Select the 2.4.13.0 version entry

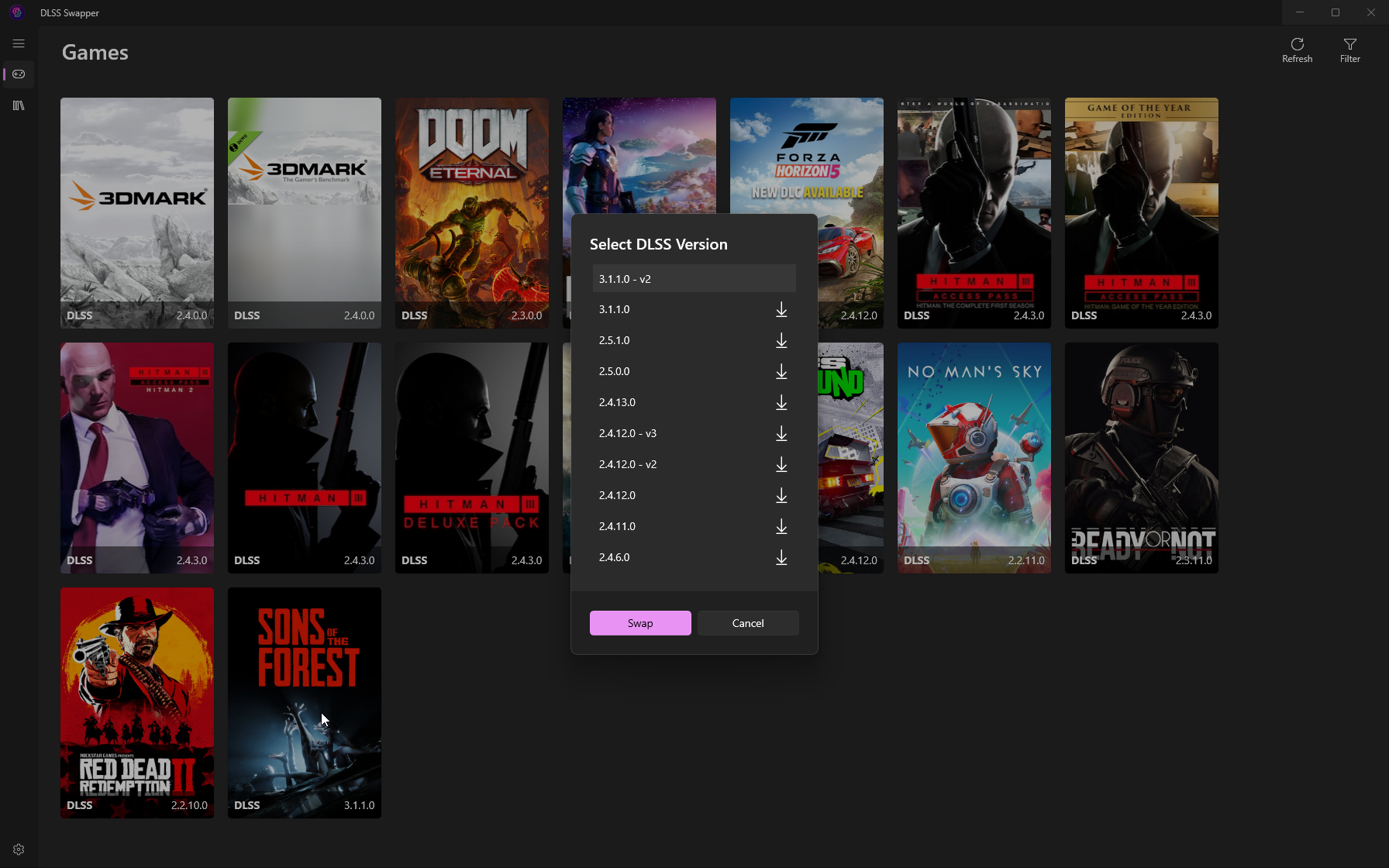pos(694,402)
